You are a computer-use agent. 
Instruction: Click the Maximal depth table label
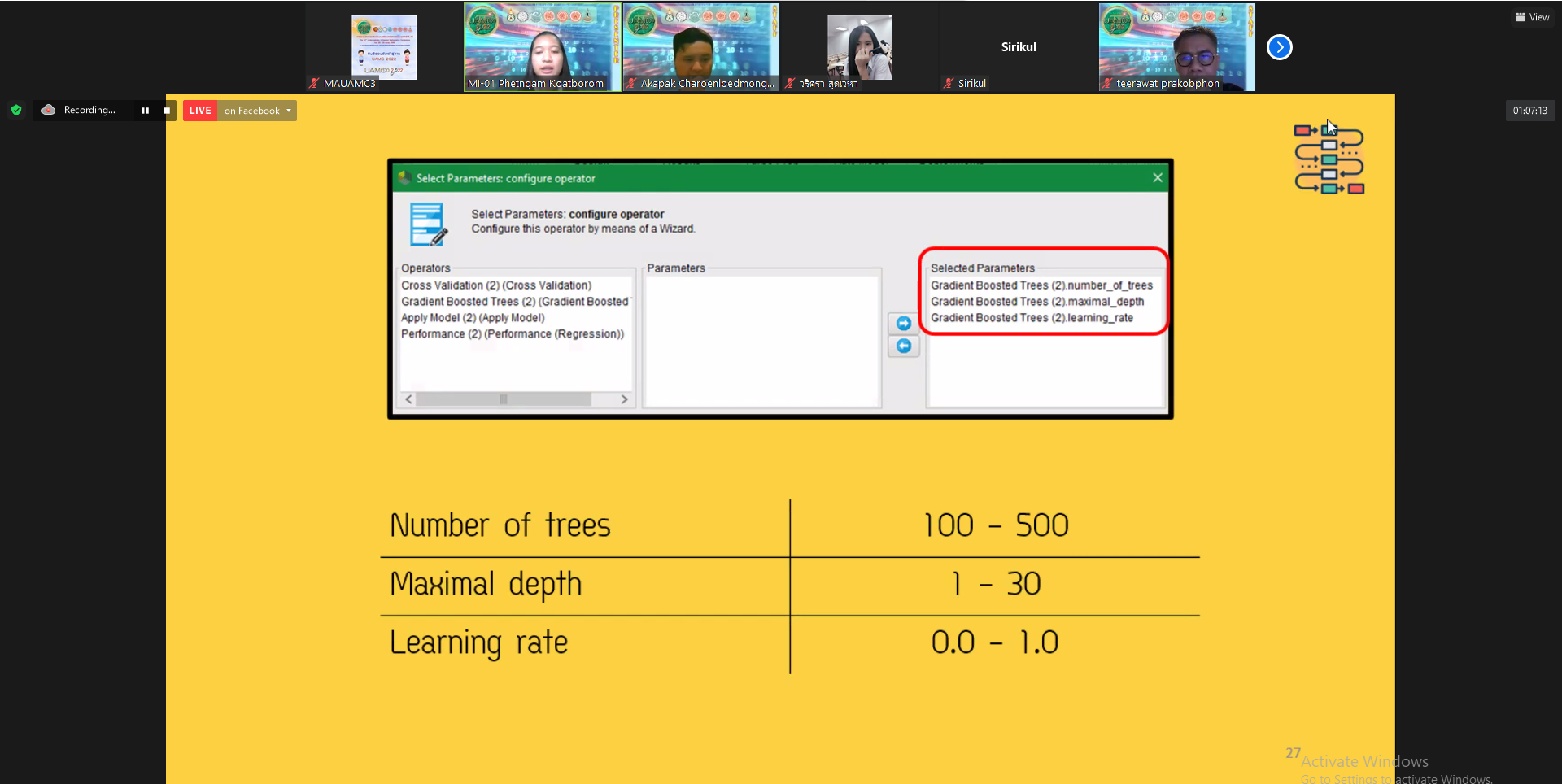[486, 584]
